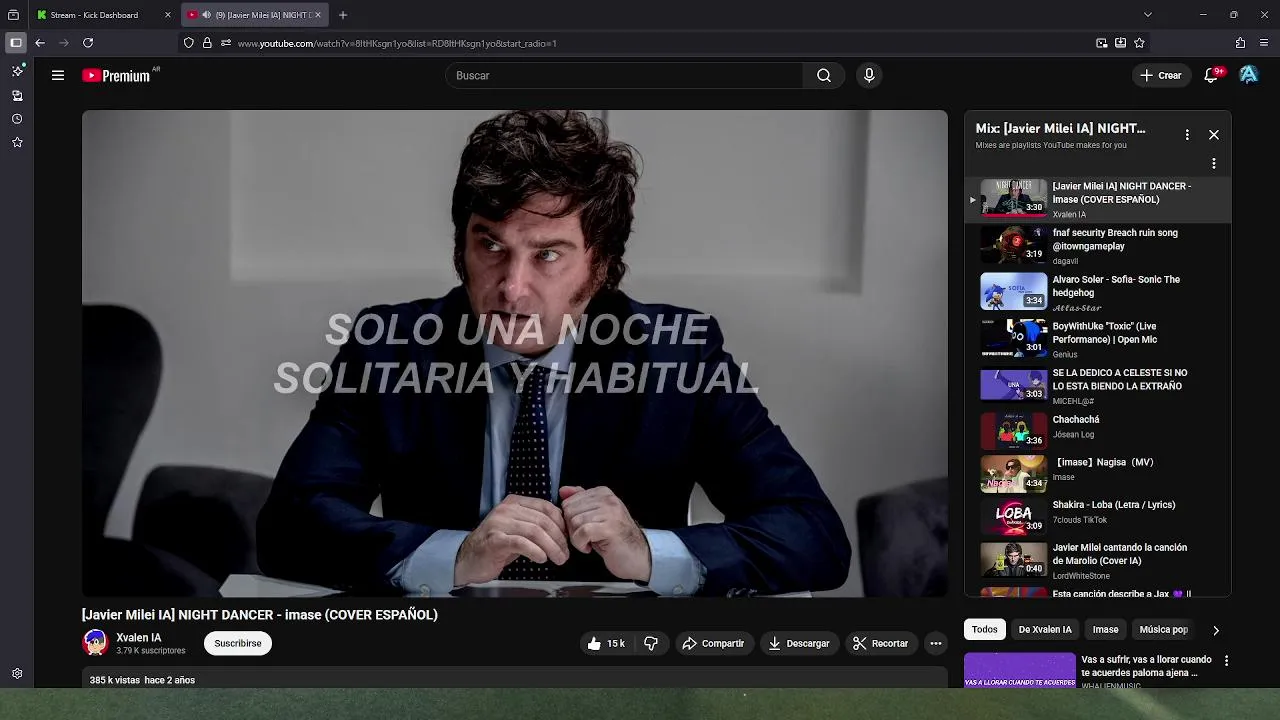This screenshot has height=720, width=1280.
Task: Open the notifications bell
Action: tap(1212, 75)
